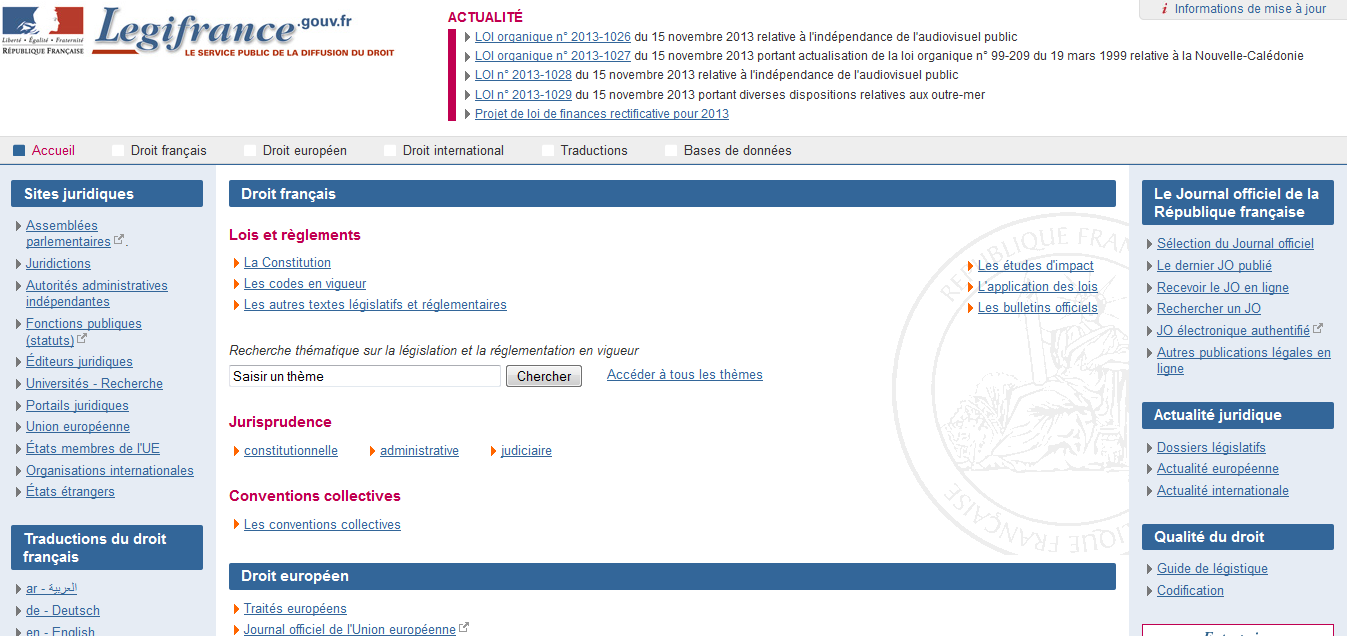Click the Legifrance logo
The height and width of the screenshot is (636, 1347).
point(243,32)
